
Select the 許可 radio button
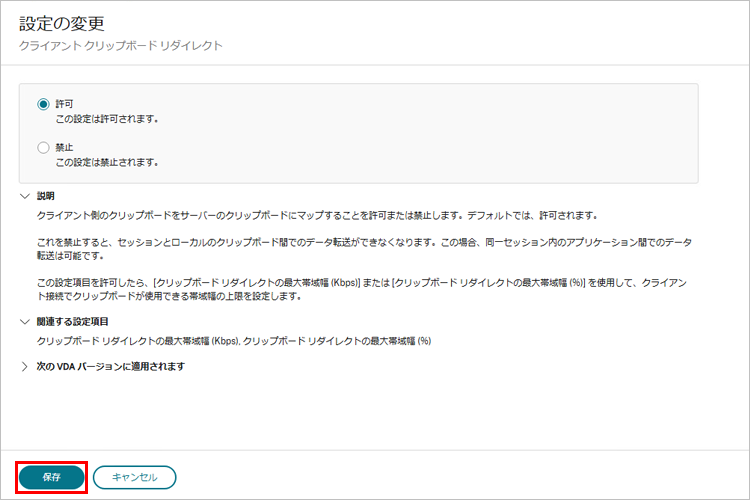tap(43, 103)
